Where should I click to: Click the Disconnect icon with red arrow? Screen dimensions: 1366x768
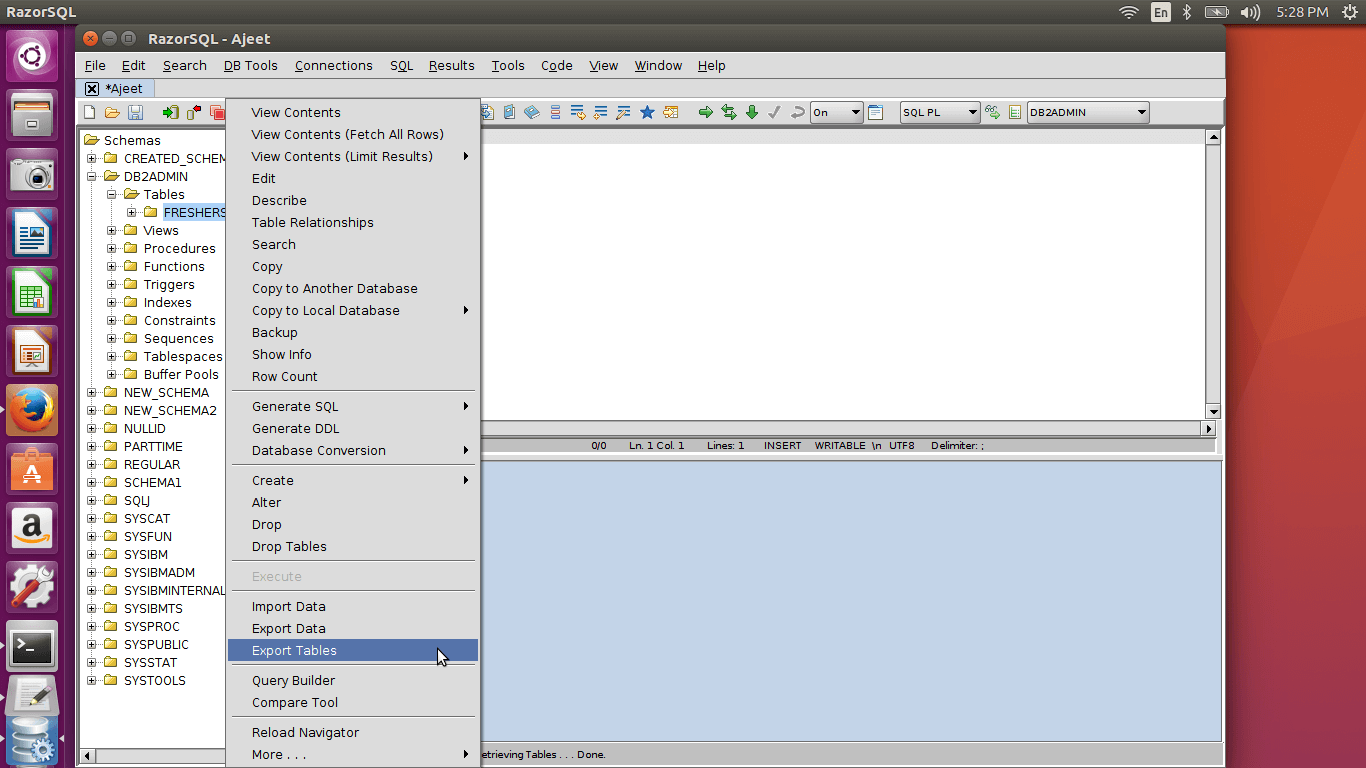(x=194, y=113)
